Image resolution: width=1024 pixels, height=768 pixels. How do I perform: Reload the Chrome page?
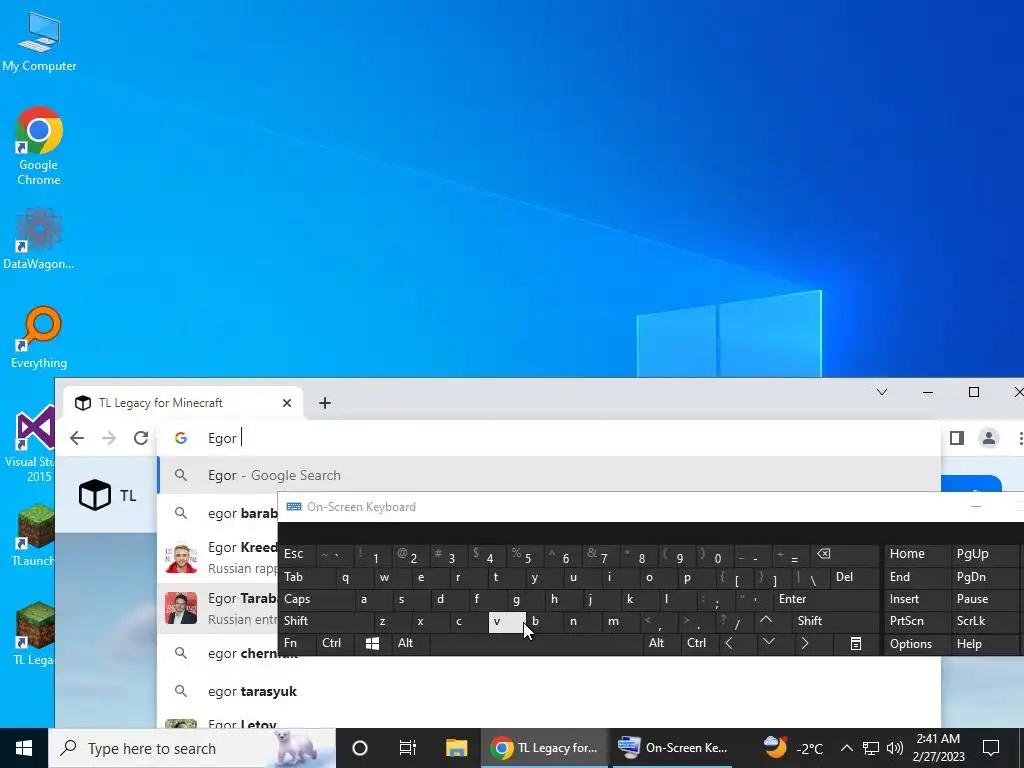point(141,438)
